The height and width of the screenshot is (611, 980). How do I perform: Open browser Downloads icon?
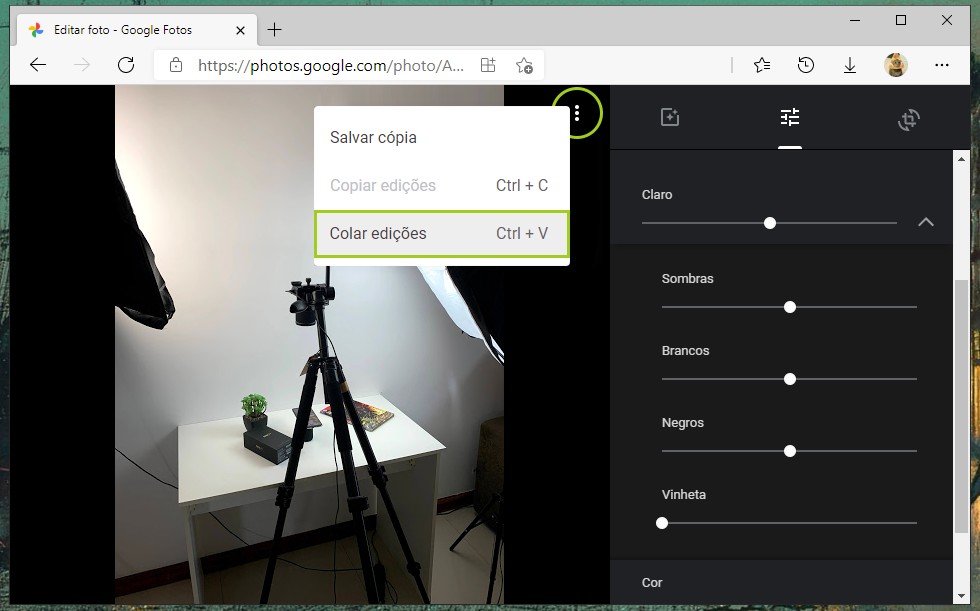850,65
